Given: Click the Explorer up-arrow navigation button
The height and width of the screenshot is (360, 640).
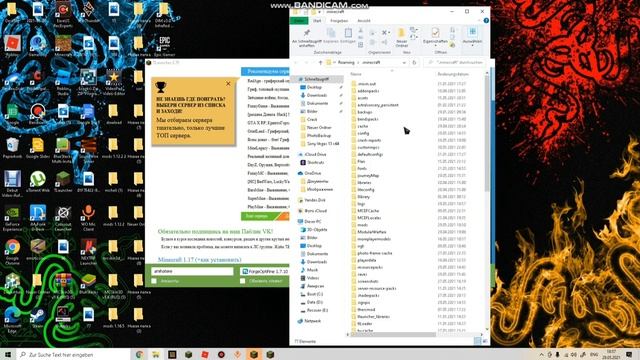Looking at the screenshot, I should coord(320,62).
